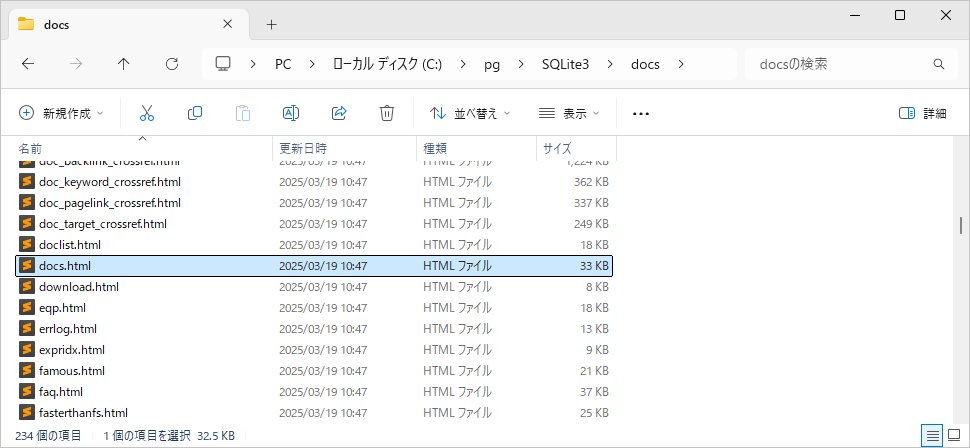The height and width of the screenshot is (448, 970).
Task: Sort files by サイズ column header
Action: click(557, 148)
